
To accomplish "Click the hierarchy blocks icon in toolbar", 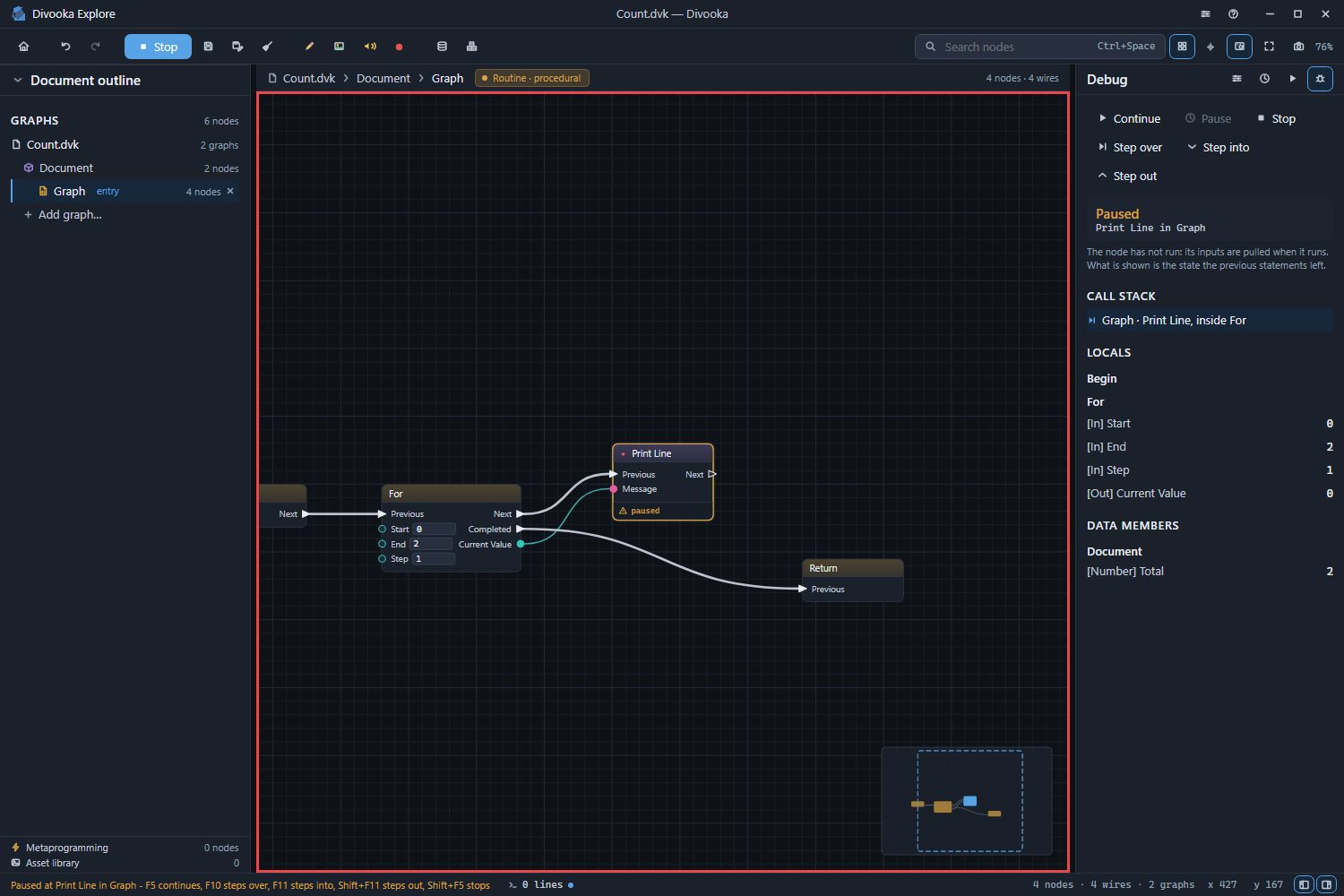I will pyautogui.click(x=471, y=47).
